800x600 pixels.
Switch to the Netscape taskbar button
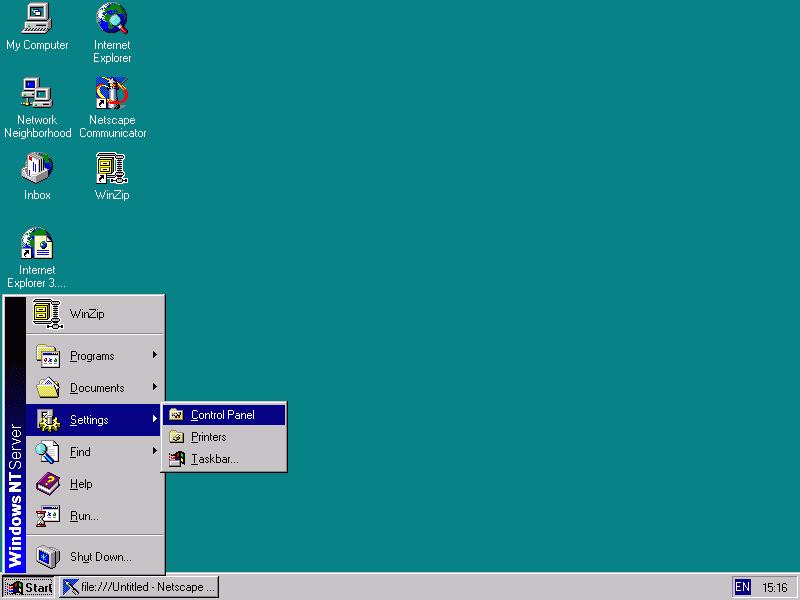[x=139, y=587]
